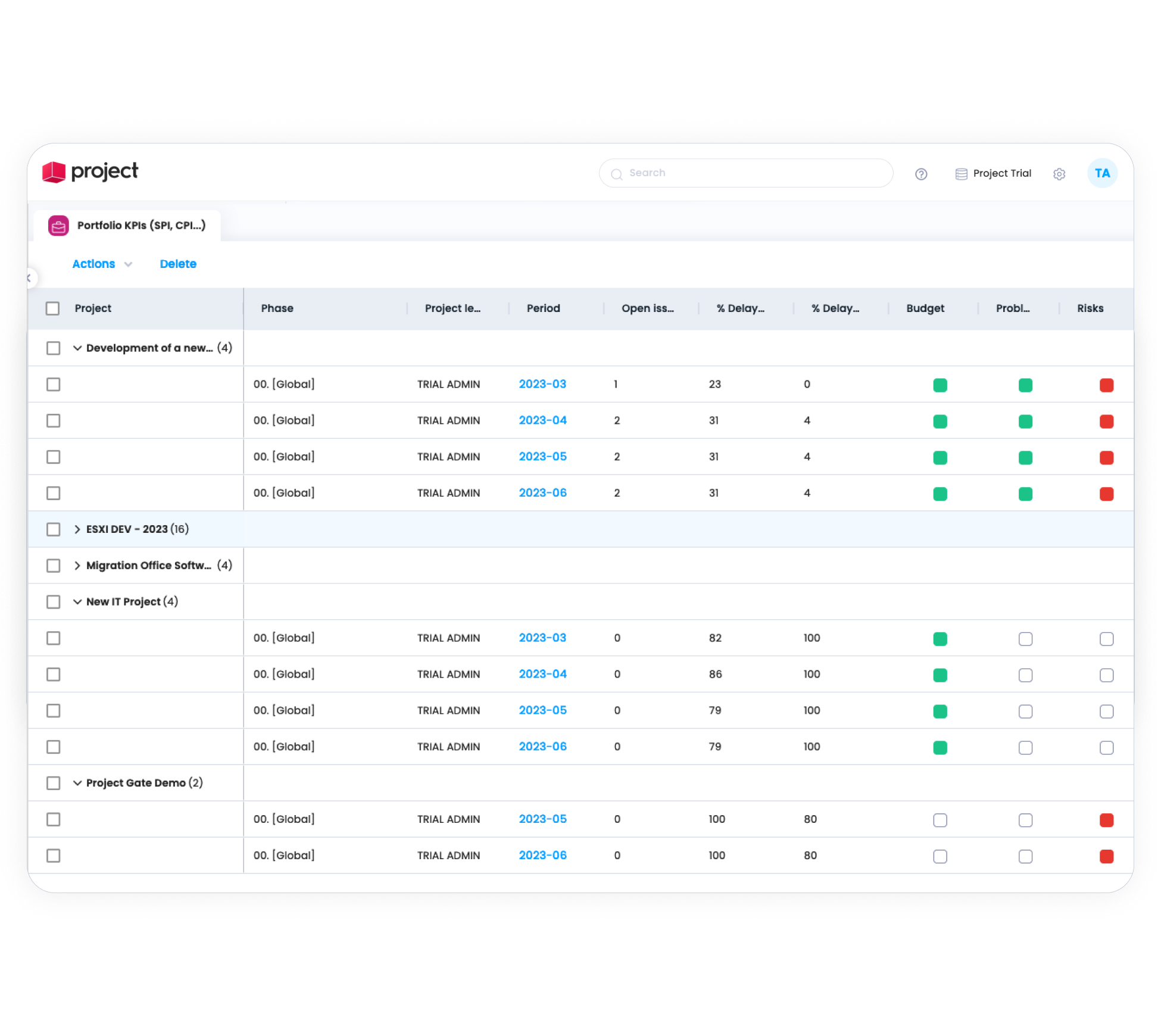Click 00. [Global] phase in Project Gate Demo 2023-05
Image resolution: width=1161 pixels, height=1036 pixels.
pyautogui.click(x=284, y=819)
